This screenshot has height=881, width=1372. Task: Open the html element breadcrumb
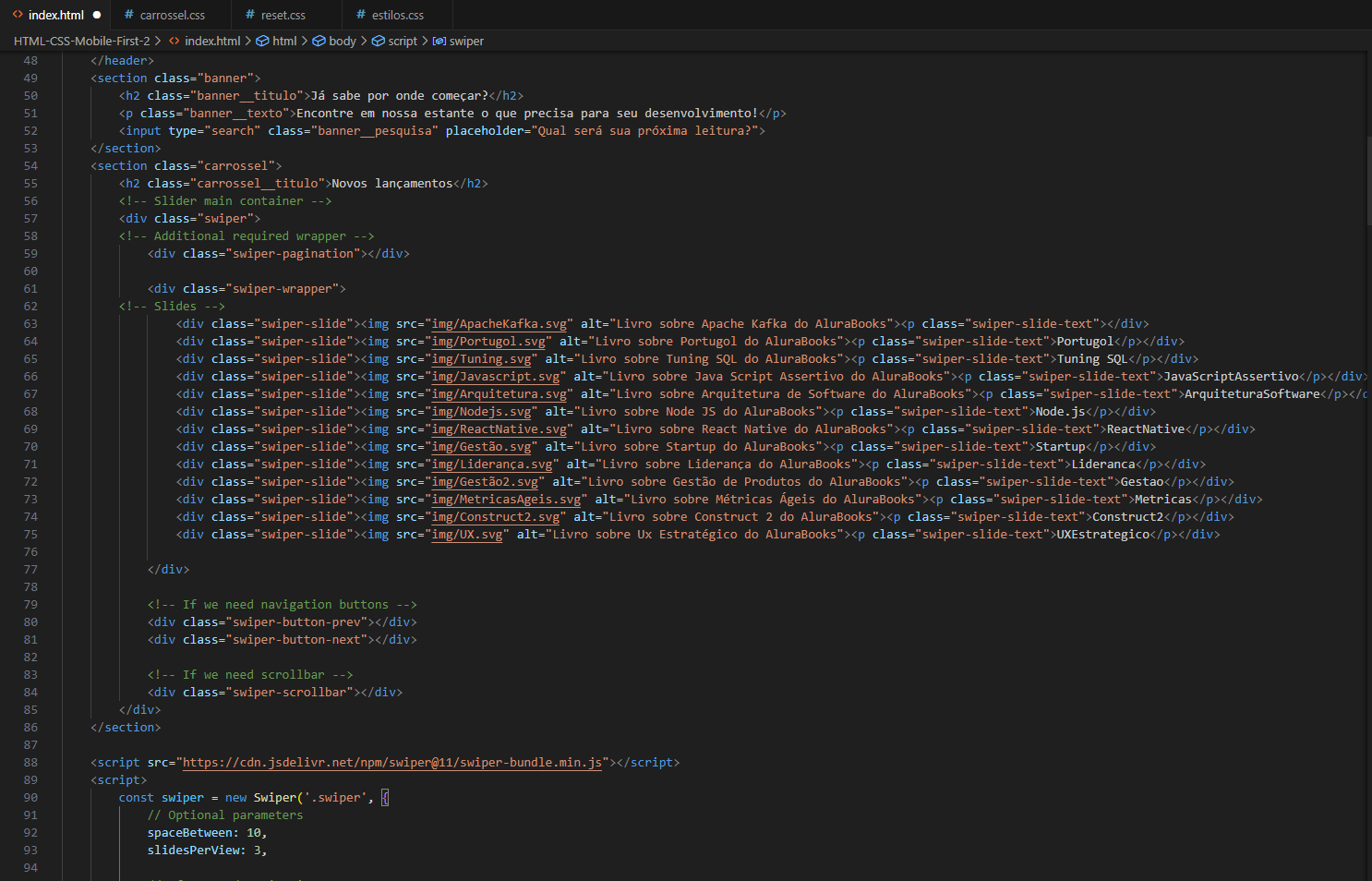point(284,41)
